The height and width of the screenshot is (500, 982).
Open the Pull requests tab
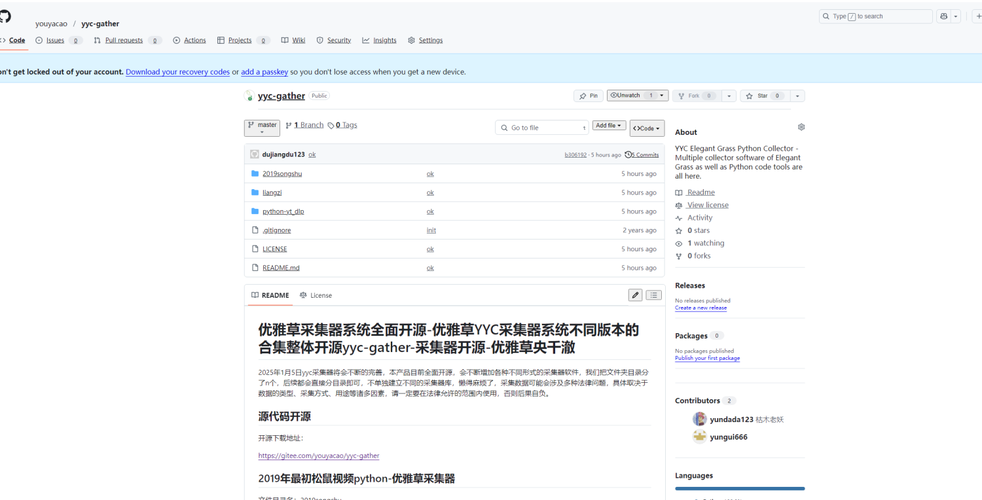(x=127, y=40)
